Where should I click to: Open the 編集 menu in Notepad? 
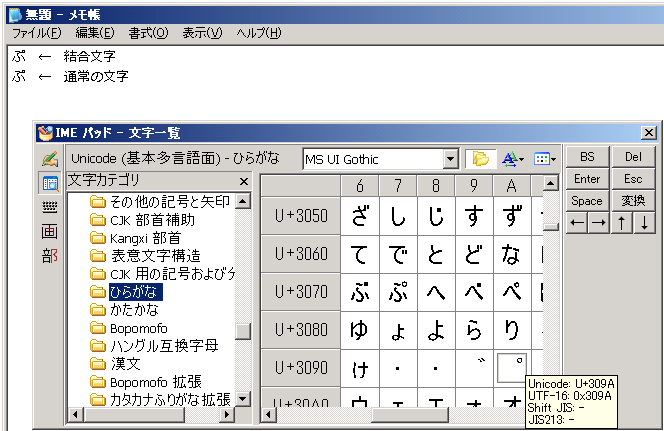click(95, 33)
